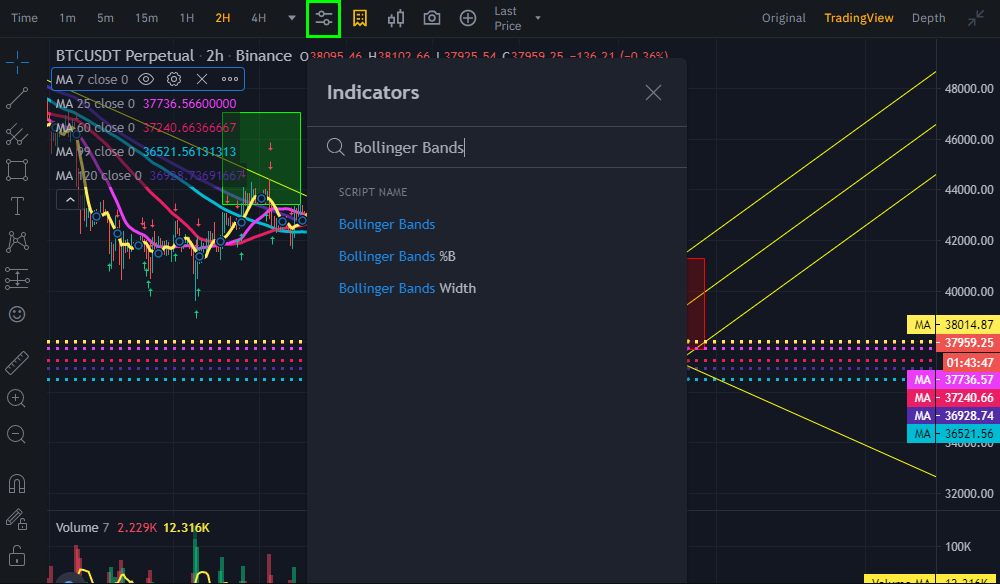Open MA 7 indicator settings gear
This screenshot has width=1000, height=584.
tap(174, 79)
